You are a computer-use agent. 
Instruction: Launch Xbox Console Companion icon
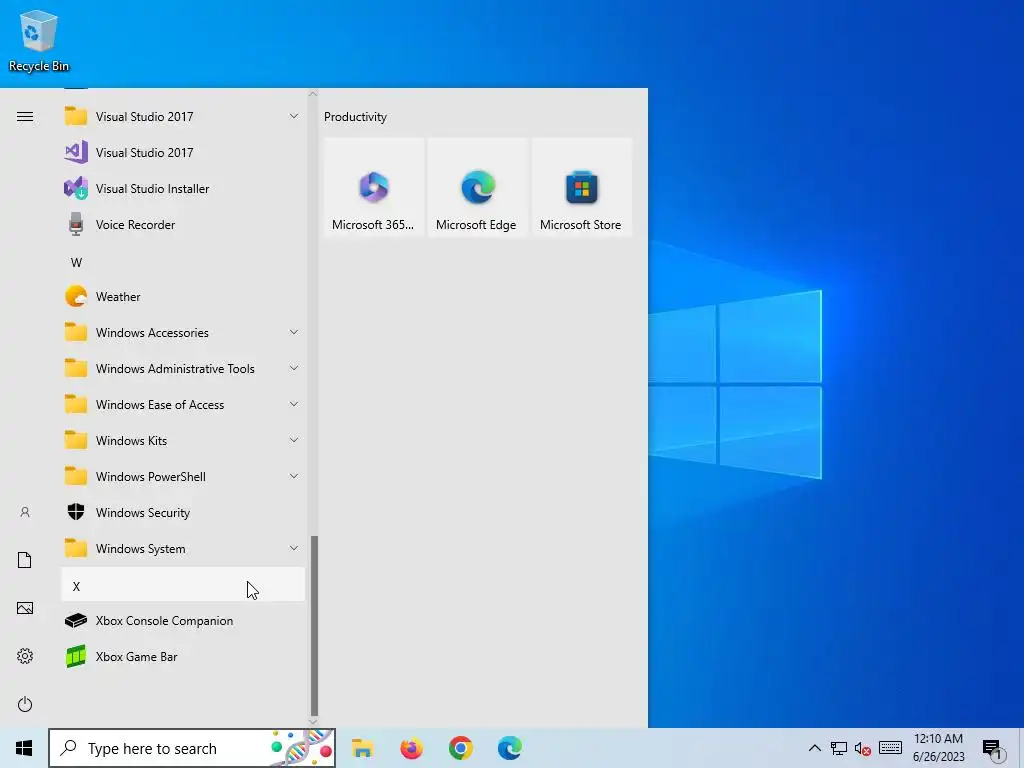click(x=76, y=620)
